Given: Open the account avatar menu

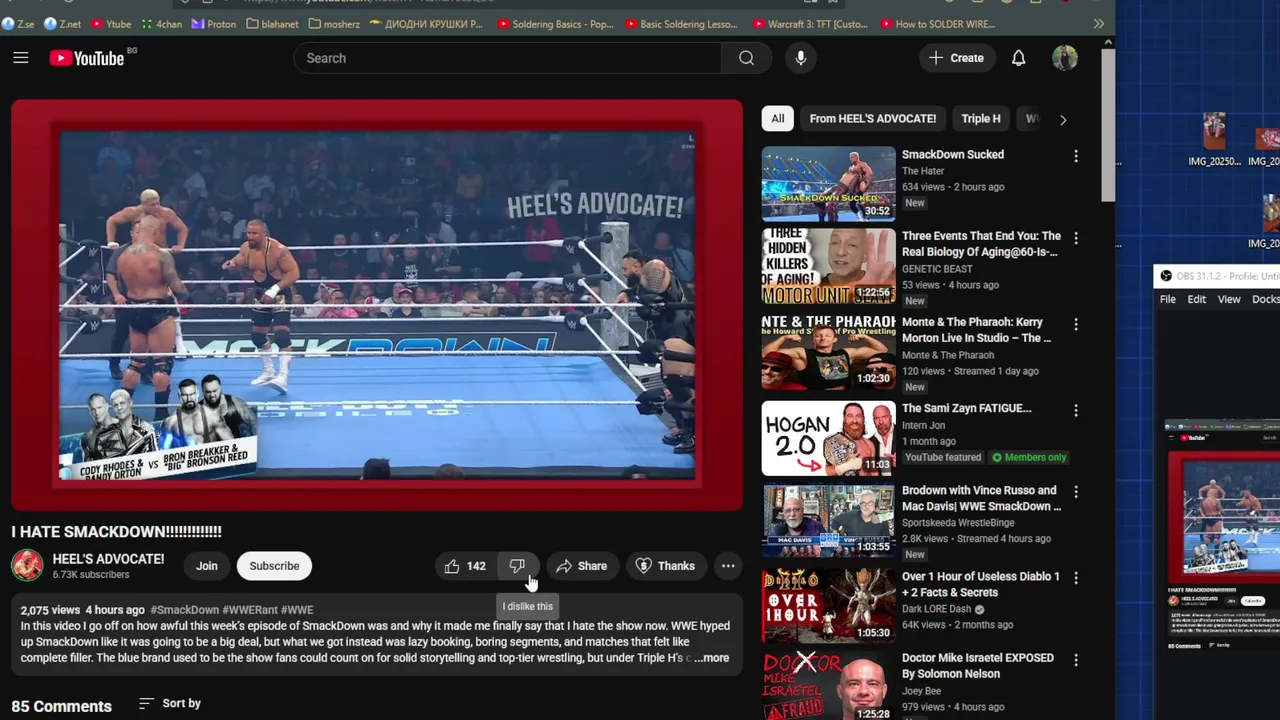Looking at the screenshot, I should (x=1064, y=58).
